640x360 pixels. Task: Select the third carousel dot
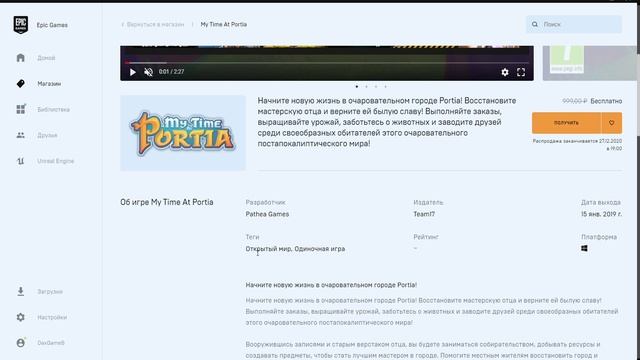click(376, 87)
